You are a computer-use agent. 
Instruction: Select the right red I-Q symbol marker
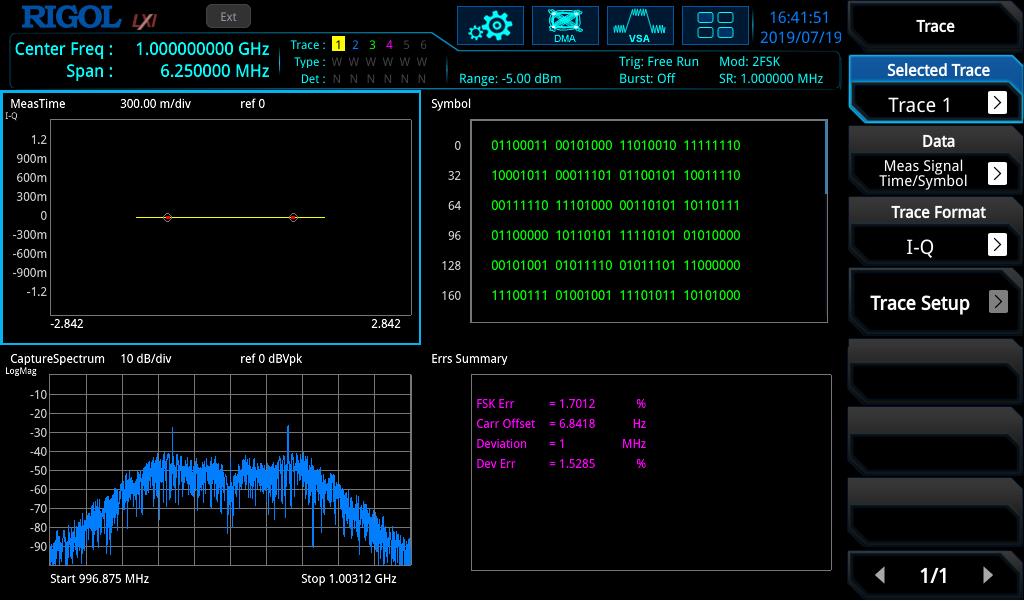293,217
